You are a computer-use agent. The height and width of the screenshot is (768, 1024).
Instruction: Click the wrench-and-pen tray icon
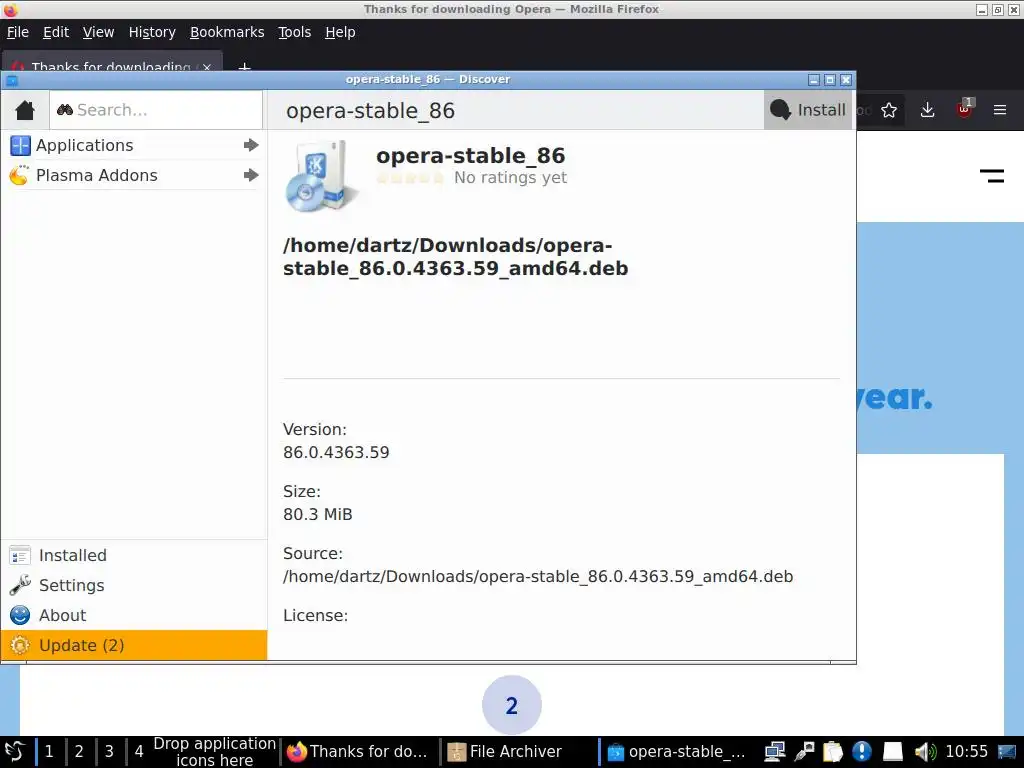(804, 752)
